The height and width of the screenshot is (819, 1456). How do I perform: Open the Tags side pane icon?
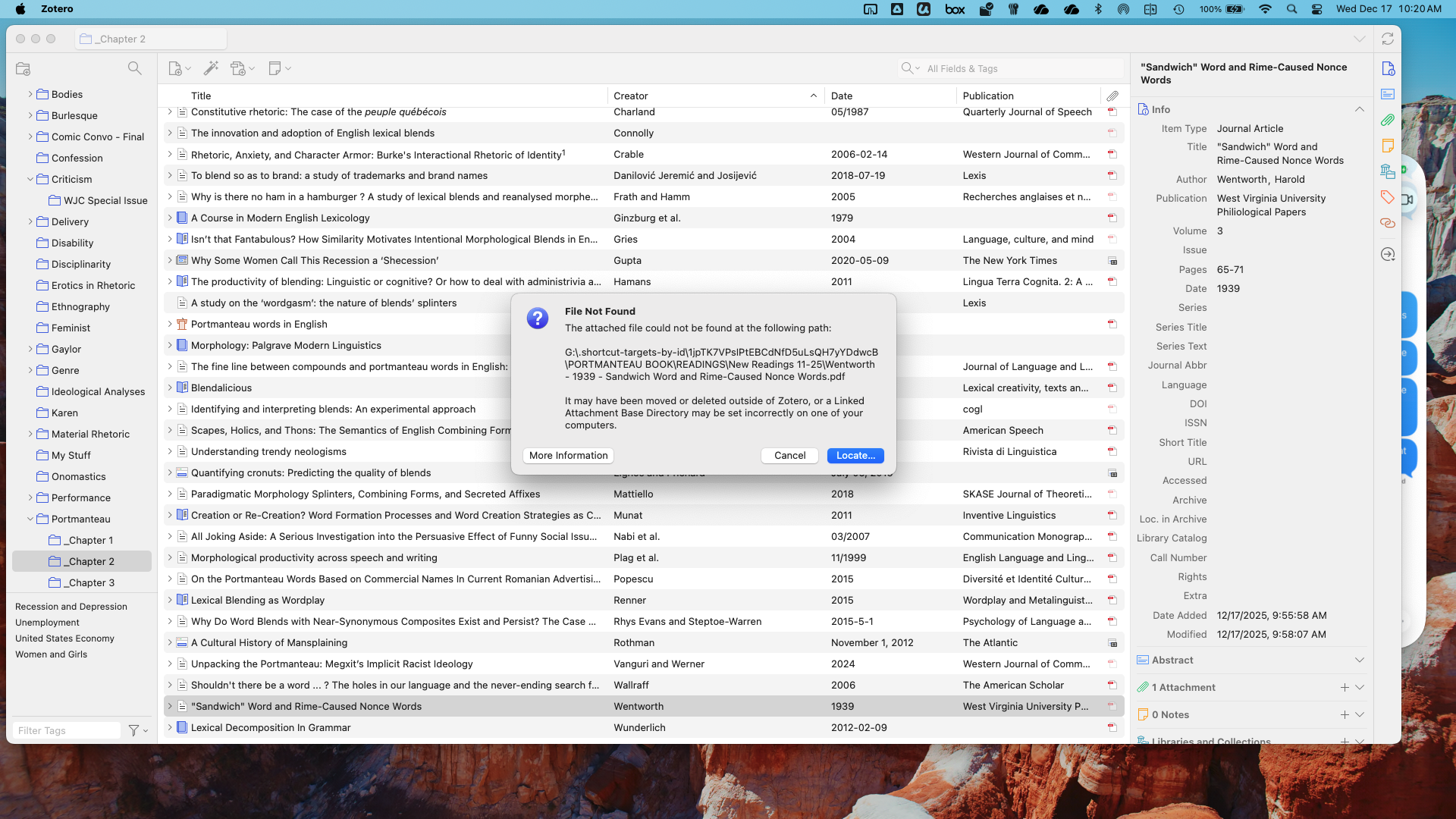point(1387,197)
